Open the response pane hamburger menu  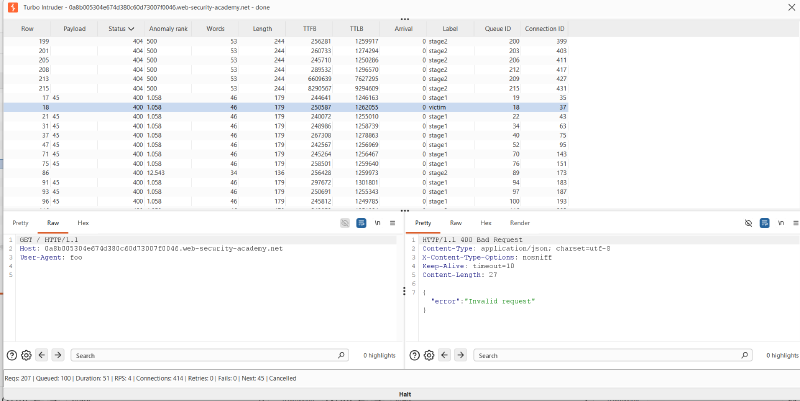tap(796, 223)
